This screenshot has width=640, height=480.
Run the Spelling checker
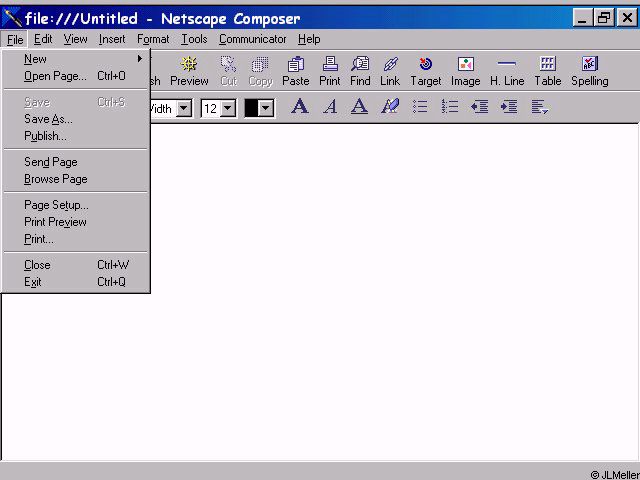590,71
